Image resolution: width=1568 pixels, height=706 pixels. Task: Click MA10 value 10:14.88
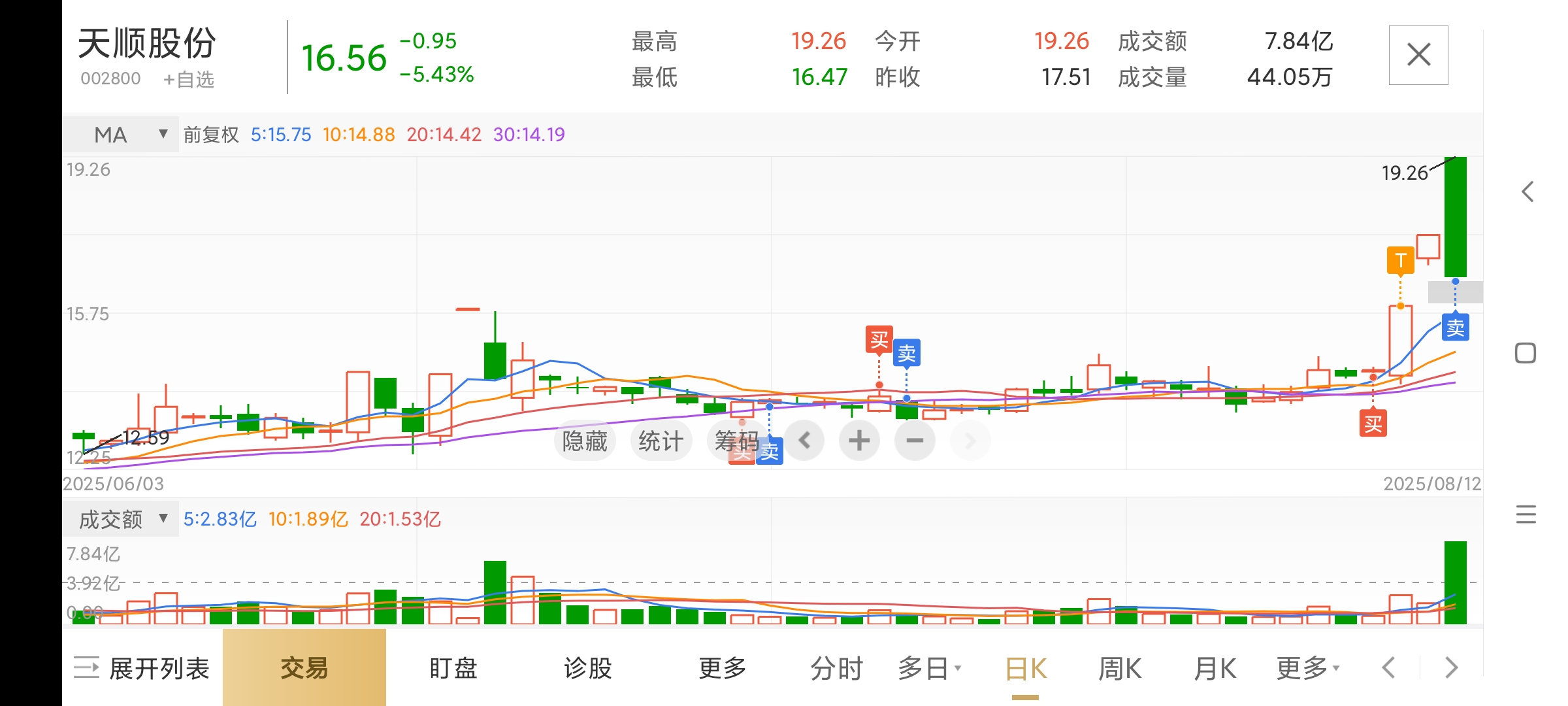[359, 135]
